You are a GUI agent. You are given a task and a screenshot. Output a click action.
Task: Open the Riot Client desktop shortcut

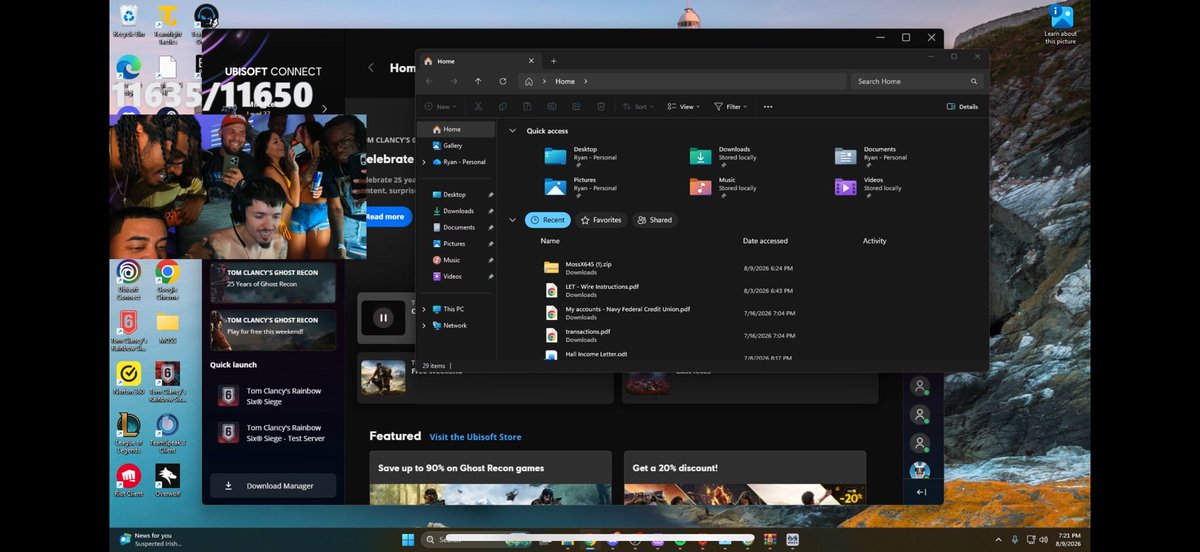click(128, 479)
